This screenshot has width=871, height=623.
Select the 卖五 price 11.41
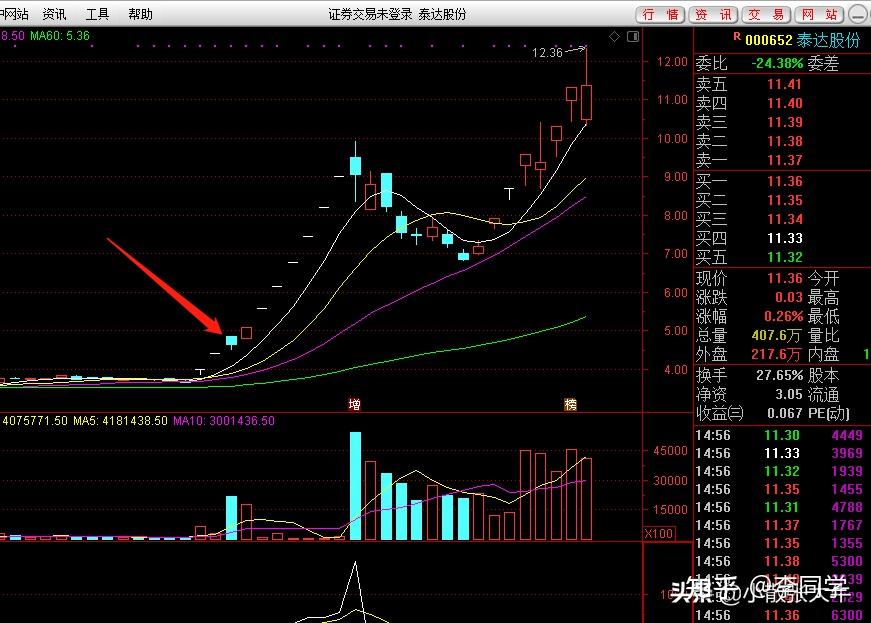tap(784, 84)
